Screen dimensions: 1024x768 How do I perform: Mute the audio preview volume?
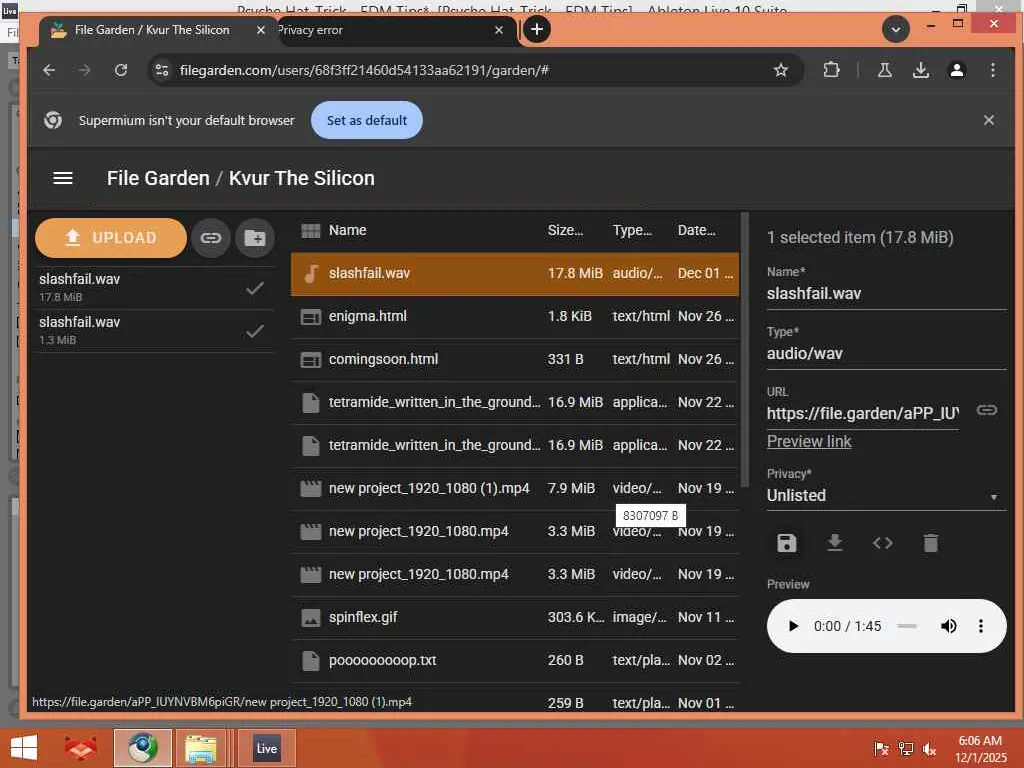tap(948, 626)
